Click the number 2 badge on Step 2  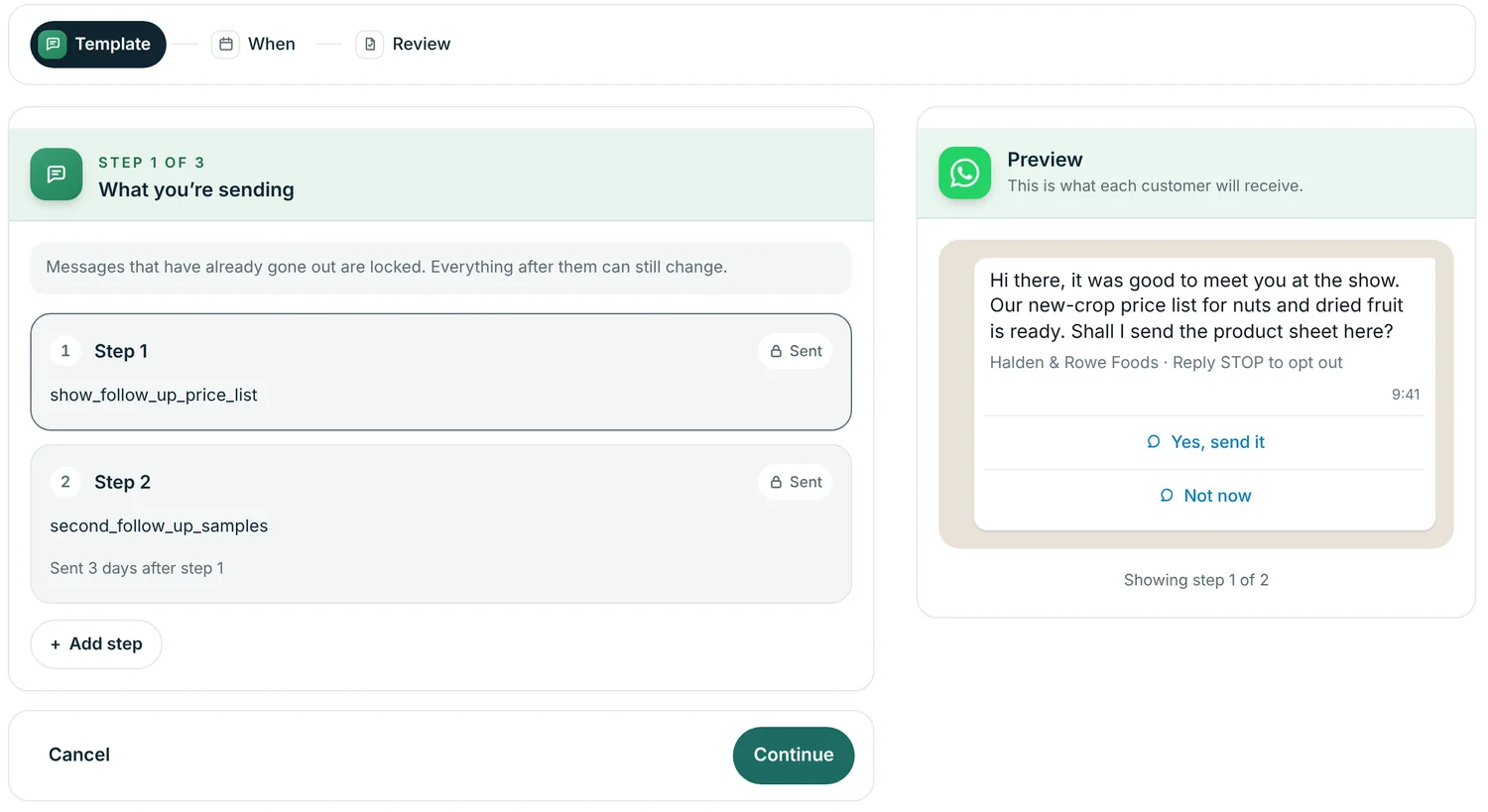tap(65, 482)
